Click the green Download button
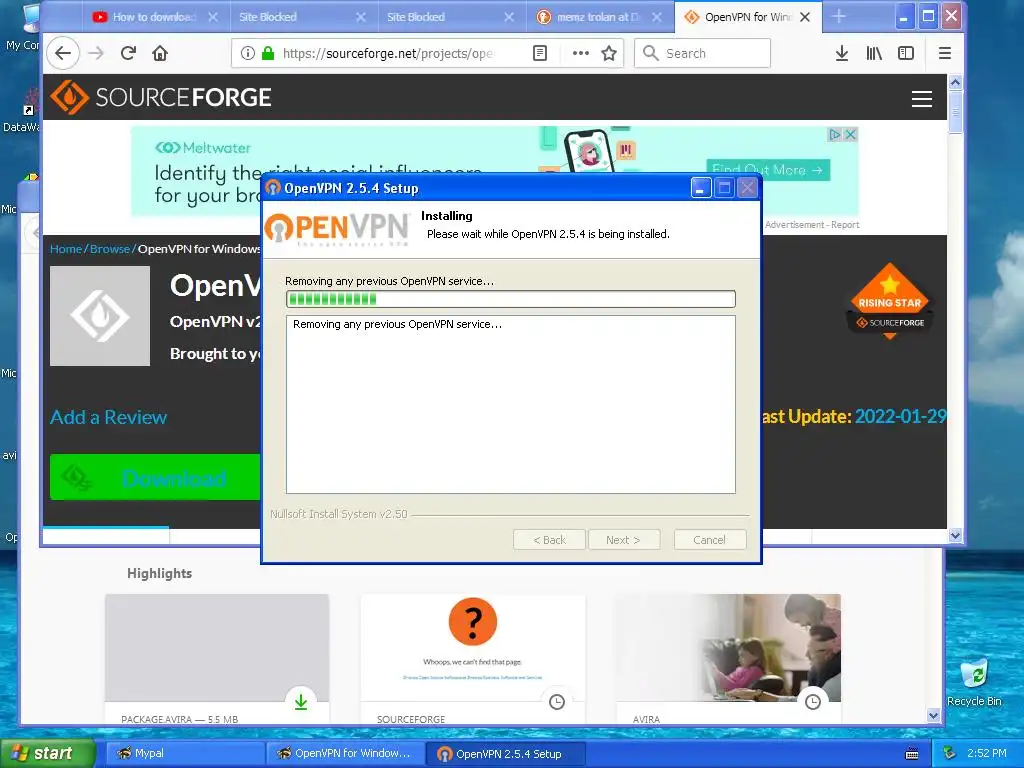Viewport: 1024px width, 768px height. (x=155, y=477)
